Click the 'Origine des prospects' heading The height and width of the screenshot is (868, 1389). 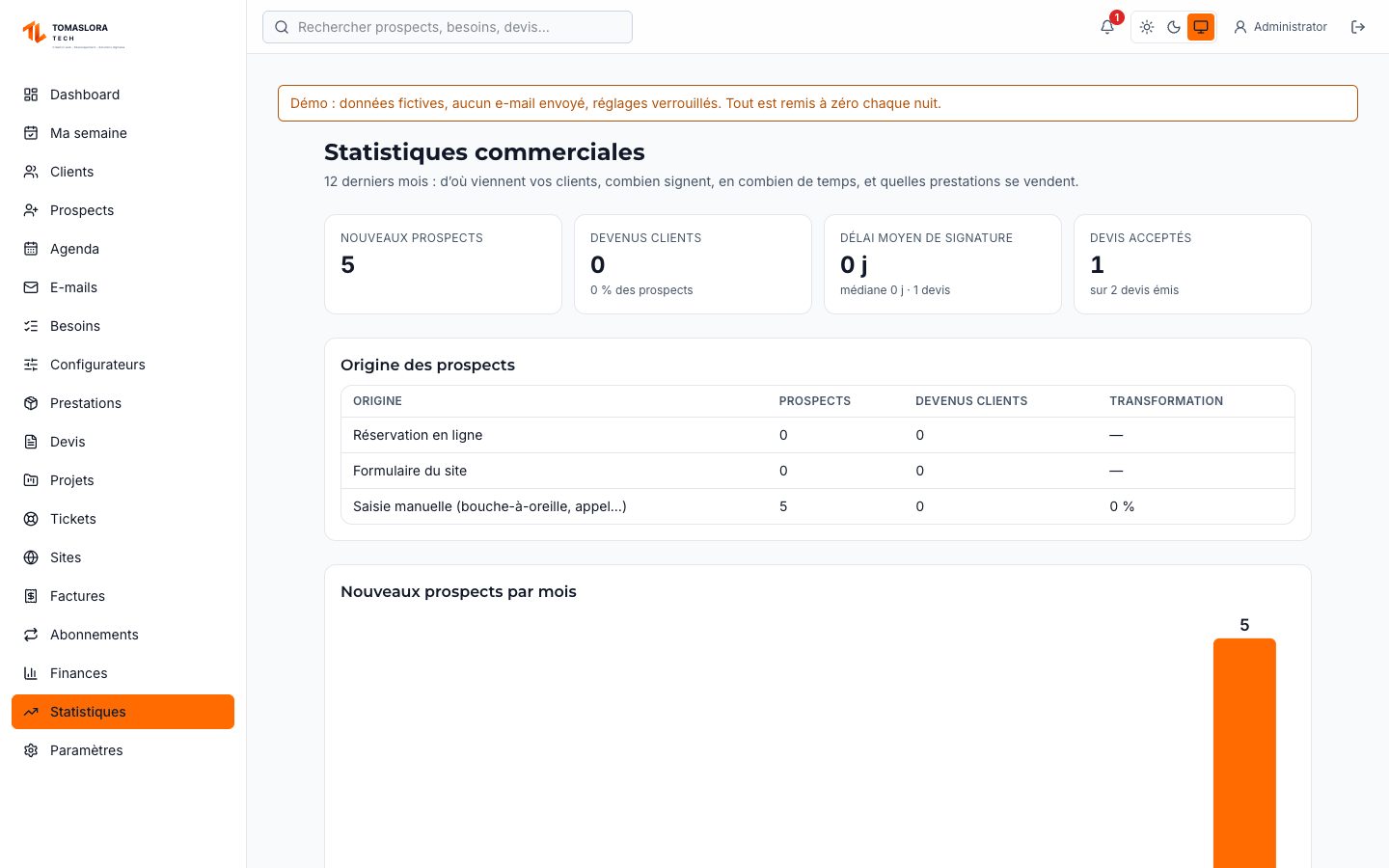[x=427, y=365]
